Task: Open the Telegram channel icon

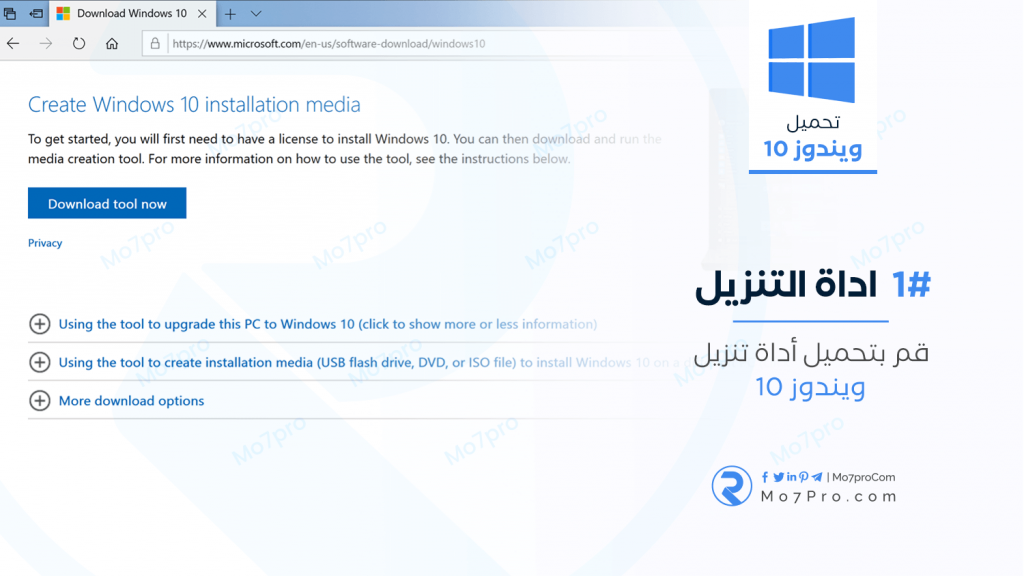Action: [816, 477]
